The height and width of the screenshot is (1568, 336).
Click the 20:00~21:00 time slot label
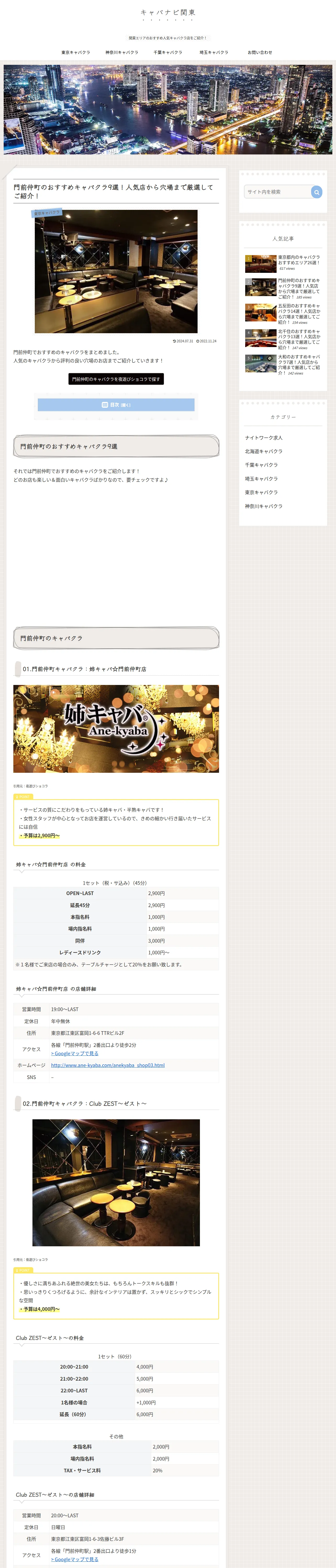point(74,1367)
